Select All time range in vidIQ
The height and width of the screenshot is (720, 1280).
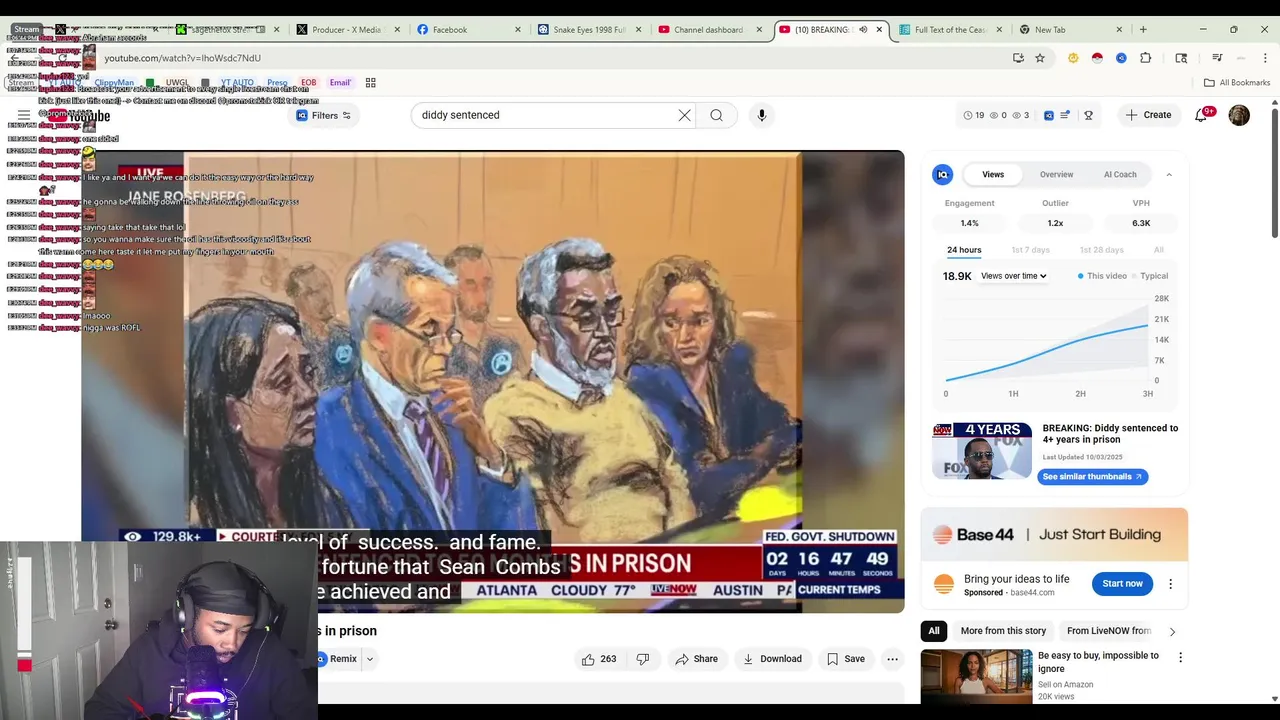[1158, 250]
